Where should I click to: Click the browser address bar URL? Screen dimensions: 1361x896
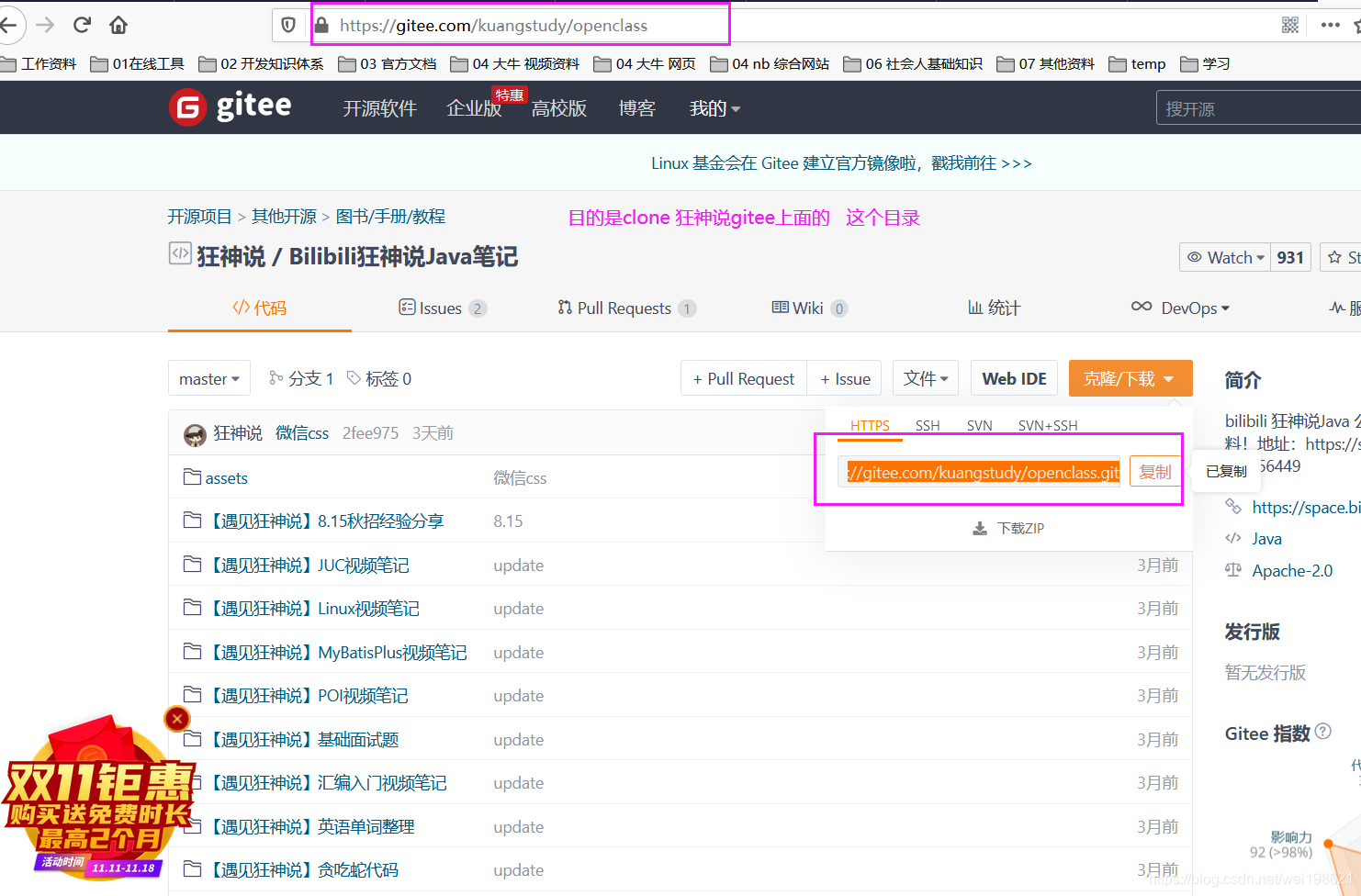pyautogui.click(x=493, y=26)
